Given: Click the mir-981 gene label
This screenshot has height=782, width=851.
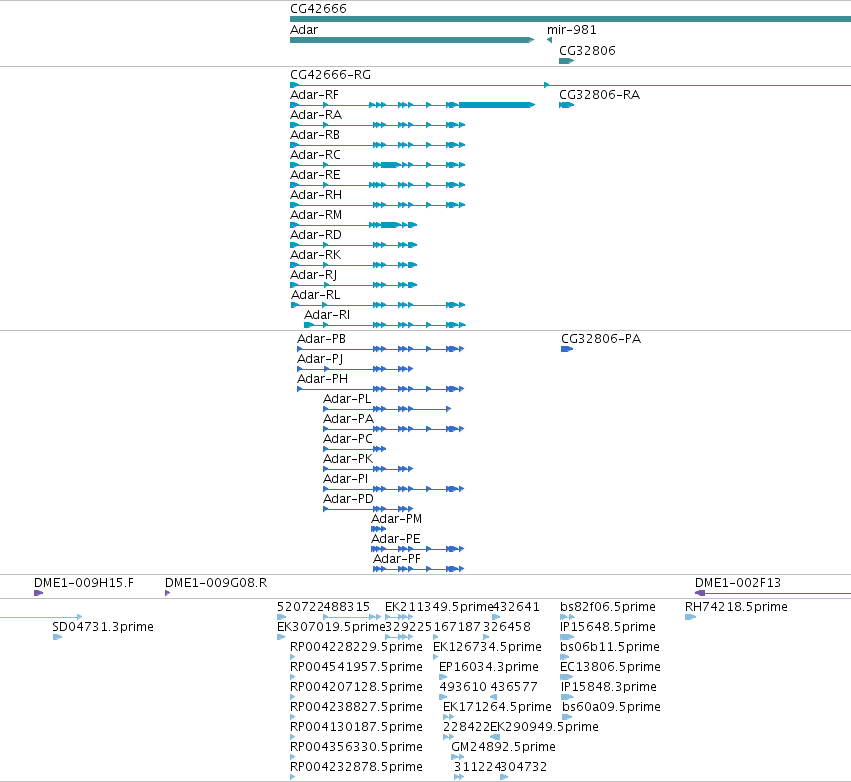Looking at the screenshot, I should click(x=571, y=30).
